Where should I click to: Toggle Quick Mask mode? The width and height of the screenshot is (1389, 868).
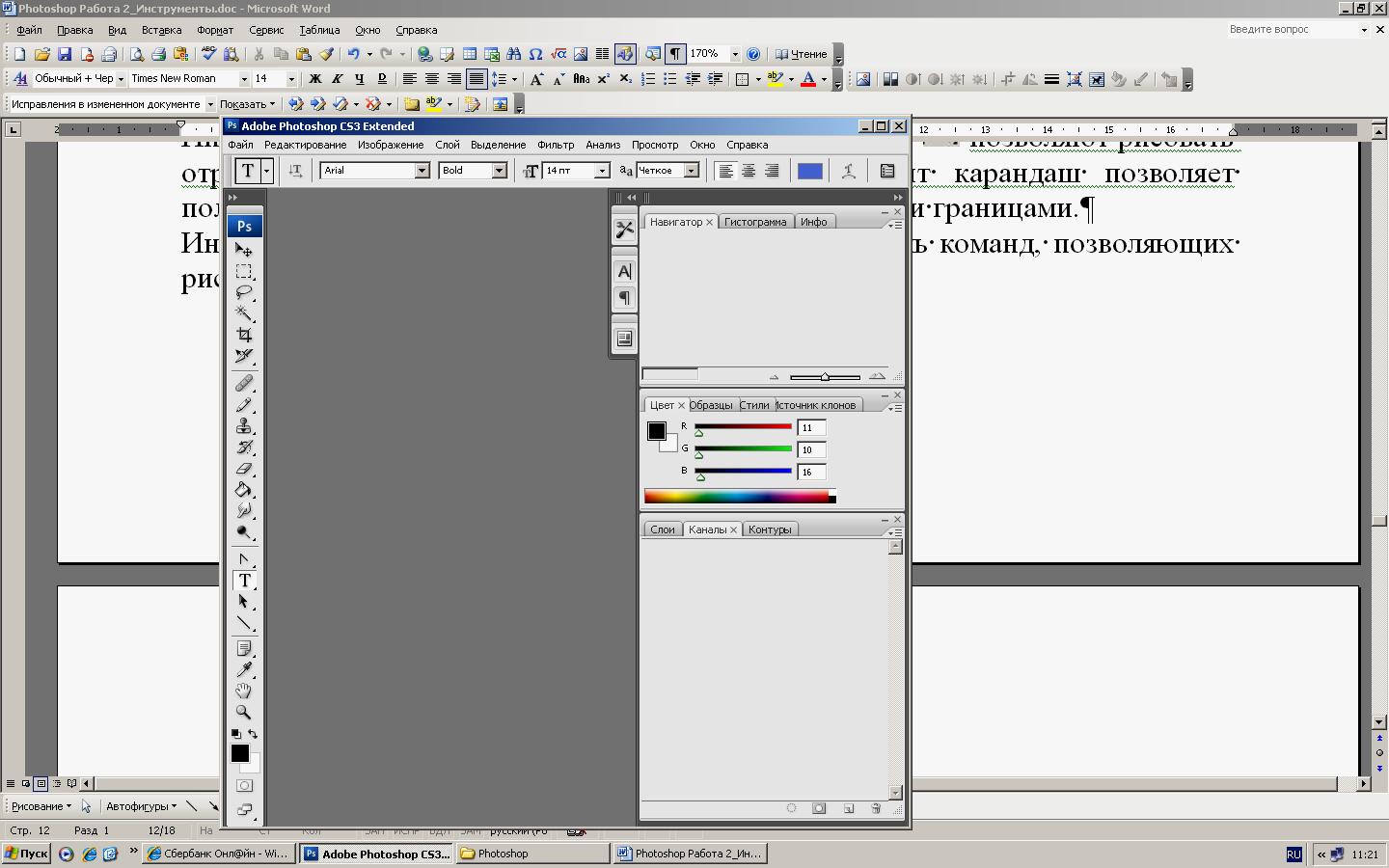[244, 786]
